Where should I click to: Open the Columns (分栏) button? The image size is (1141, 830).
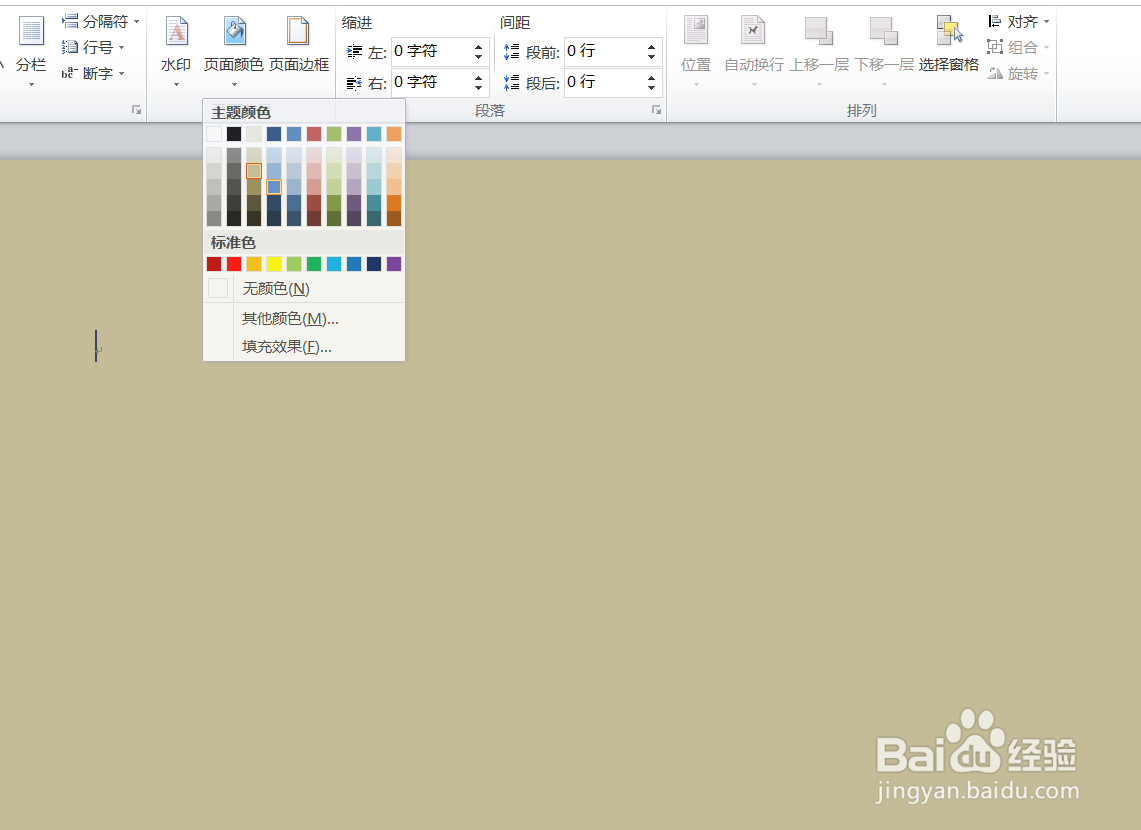[x=31, y=51]
